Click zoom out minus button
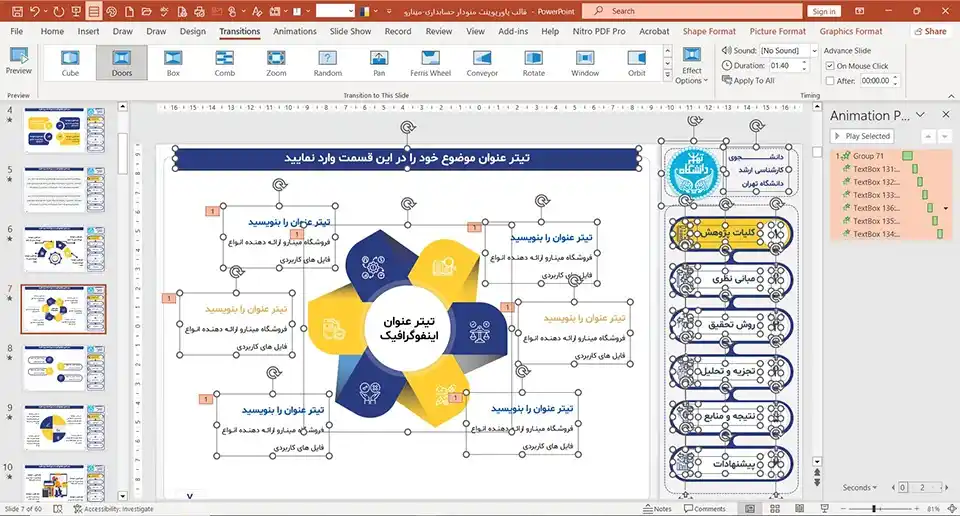Screen dimensions: 960x516 click(843, 509)
